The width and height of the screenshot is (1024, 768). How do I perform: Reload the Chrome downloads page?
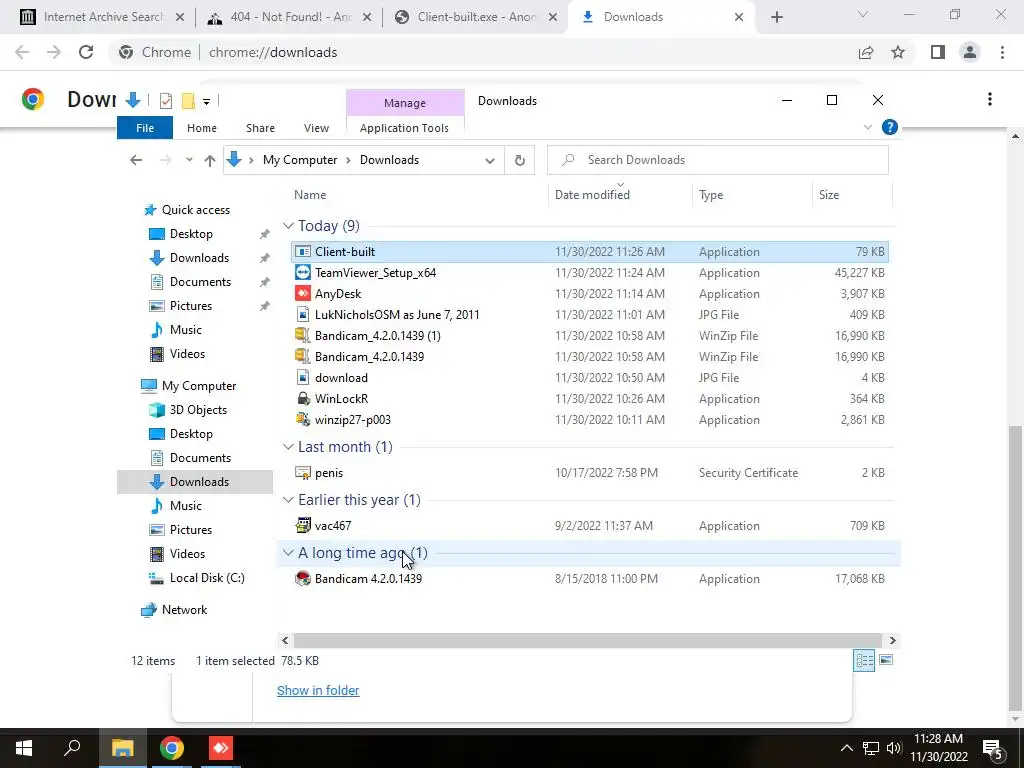coord(86,52)
